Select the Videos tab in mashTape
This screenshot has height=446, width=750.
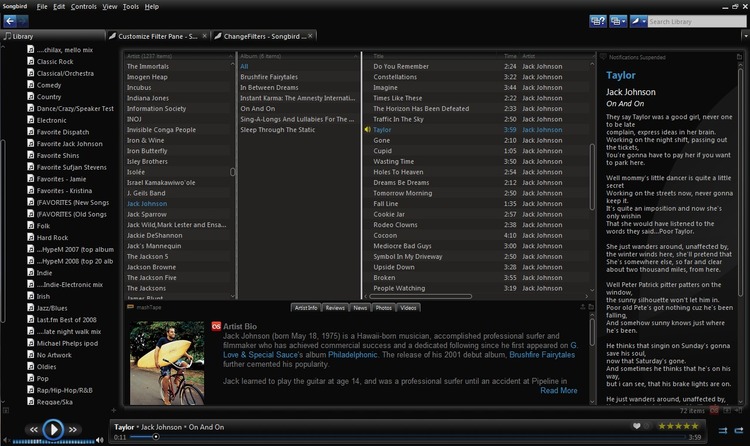(408, 308)
